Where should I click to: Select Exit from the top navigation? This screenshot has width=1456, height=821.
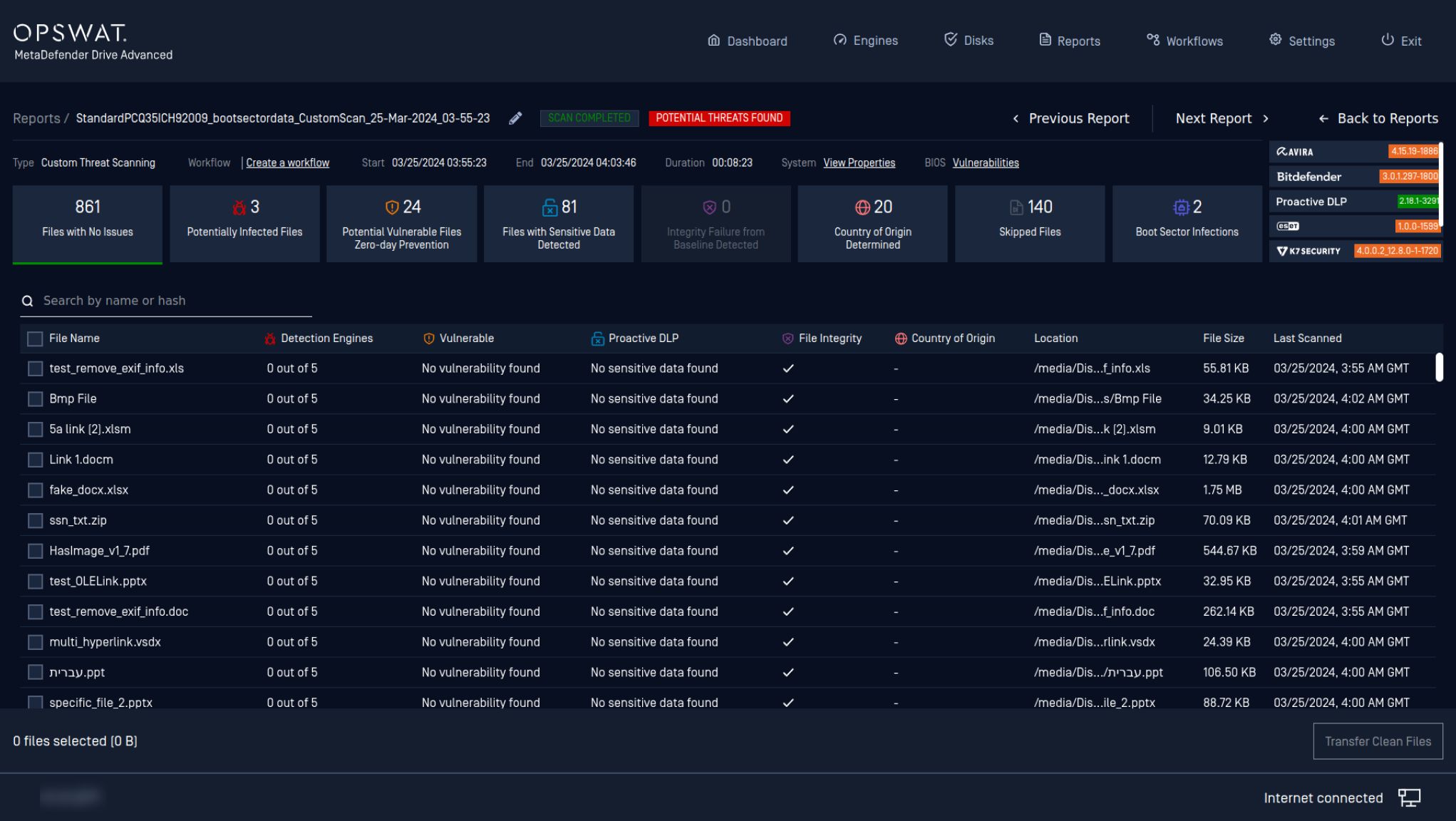click(1400, 41)
